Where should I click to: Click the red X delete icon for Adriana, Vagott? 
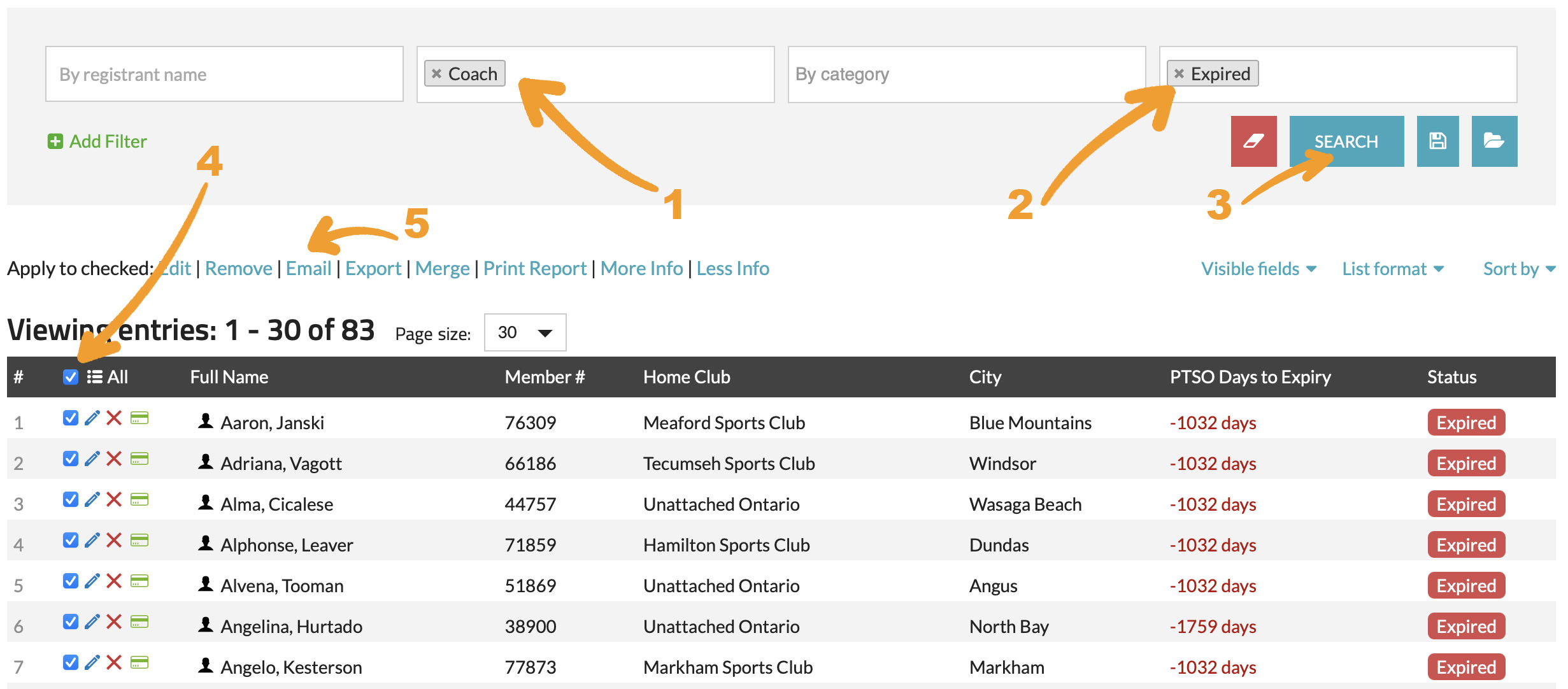pos(114,459)
